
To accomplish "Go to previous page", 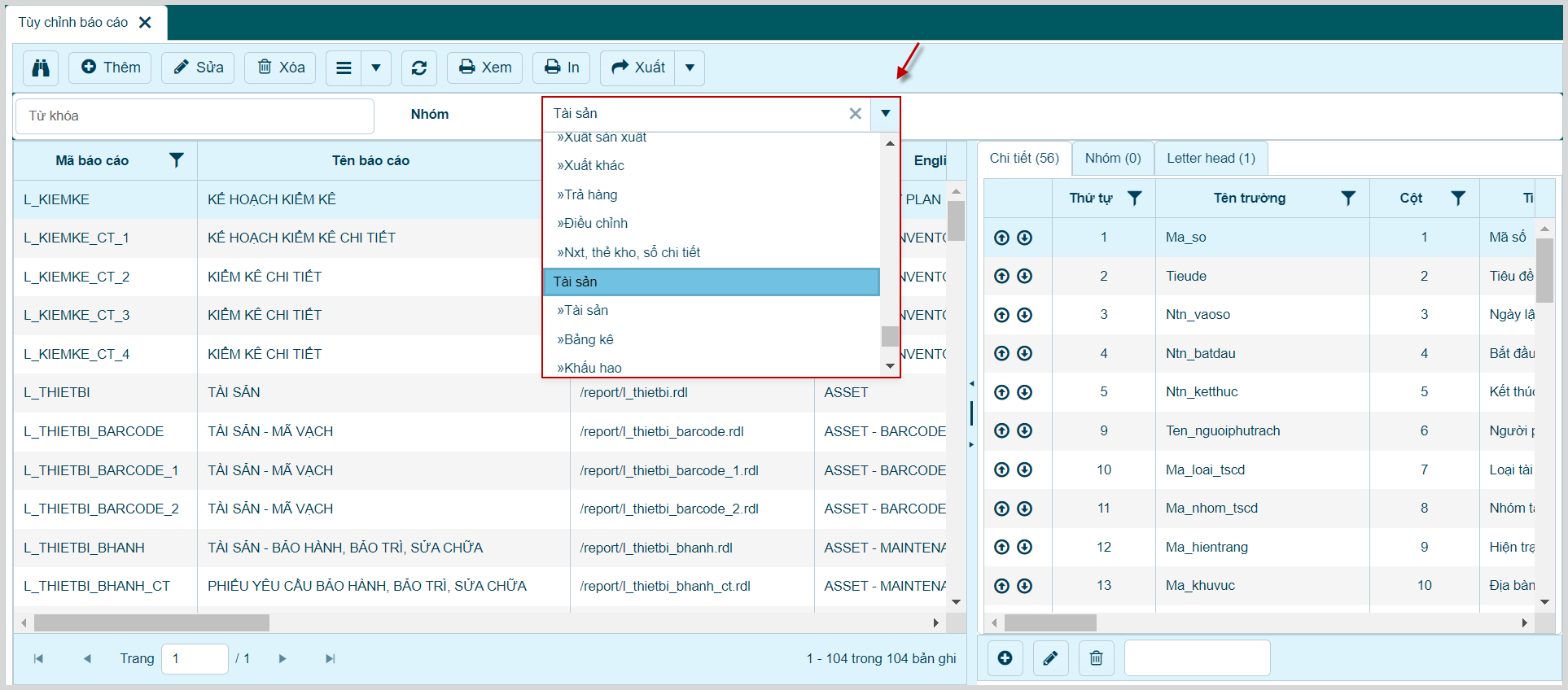I will (x=87, y=659).
